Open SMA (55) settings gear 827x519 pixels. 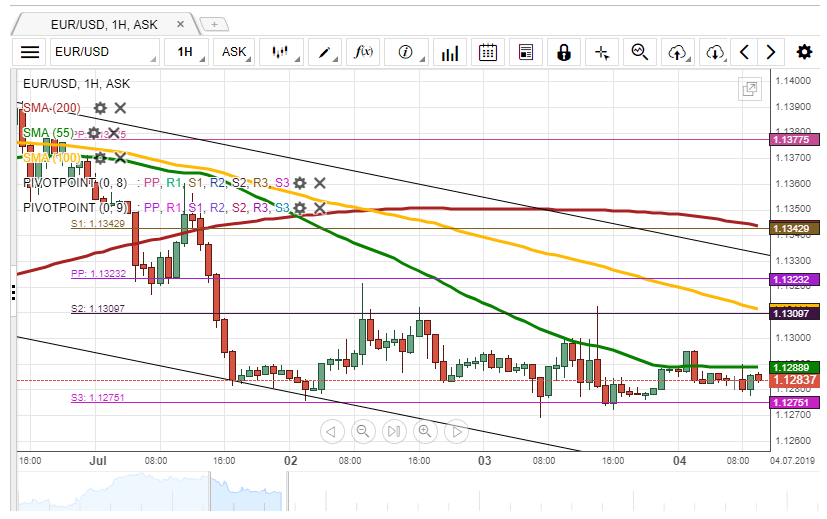coord(93,133)
